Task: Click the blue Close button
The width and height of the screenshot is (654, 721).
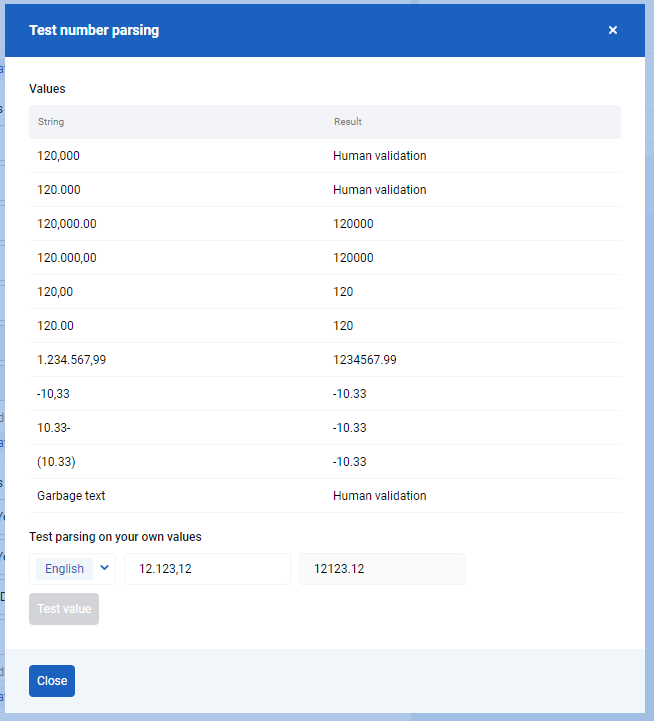Action: 52,681
